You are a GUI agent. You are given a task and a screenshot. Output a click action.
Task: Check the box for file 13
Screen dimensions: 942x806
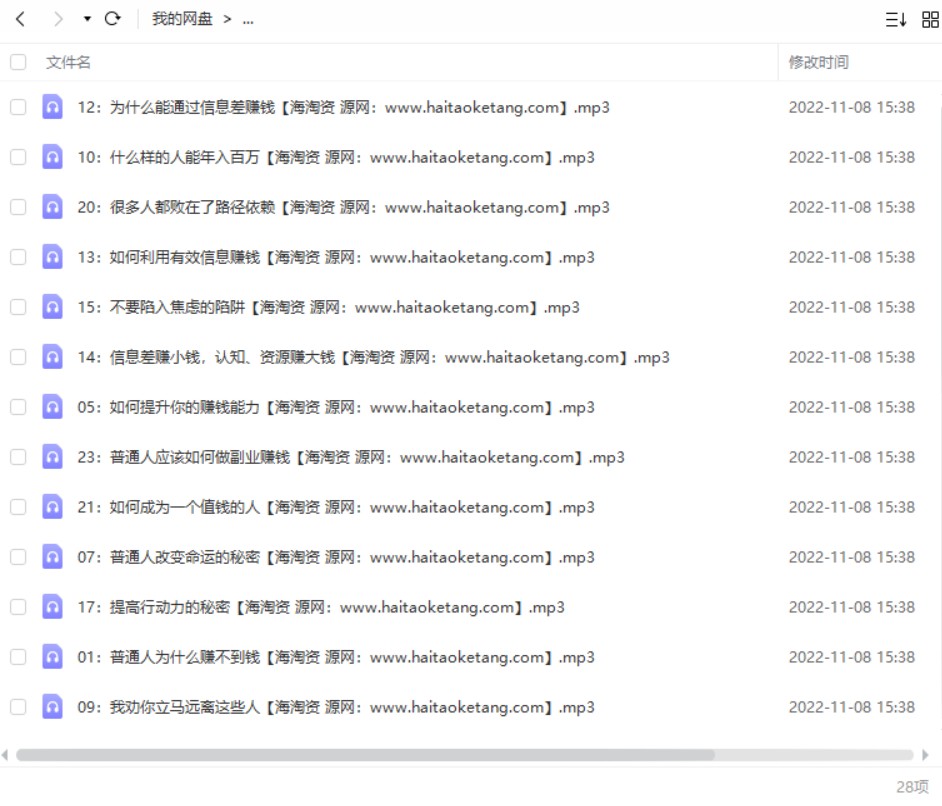coord(18,257)
